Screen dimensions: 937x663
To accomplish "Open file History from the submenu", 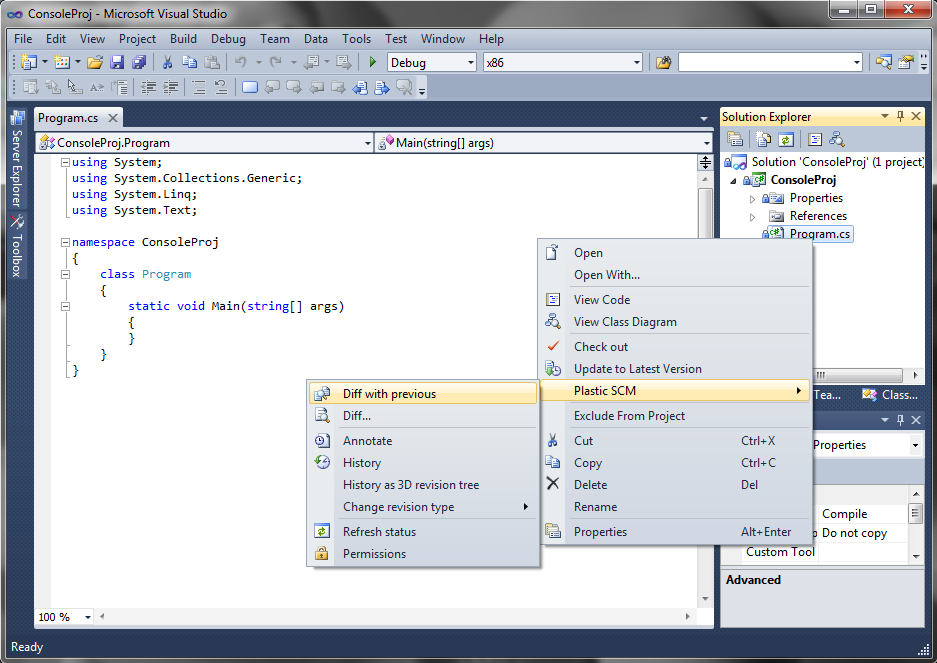I will (423, 463).
